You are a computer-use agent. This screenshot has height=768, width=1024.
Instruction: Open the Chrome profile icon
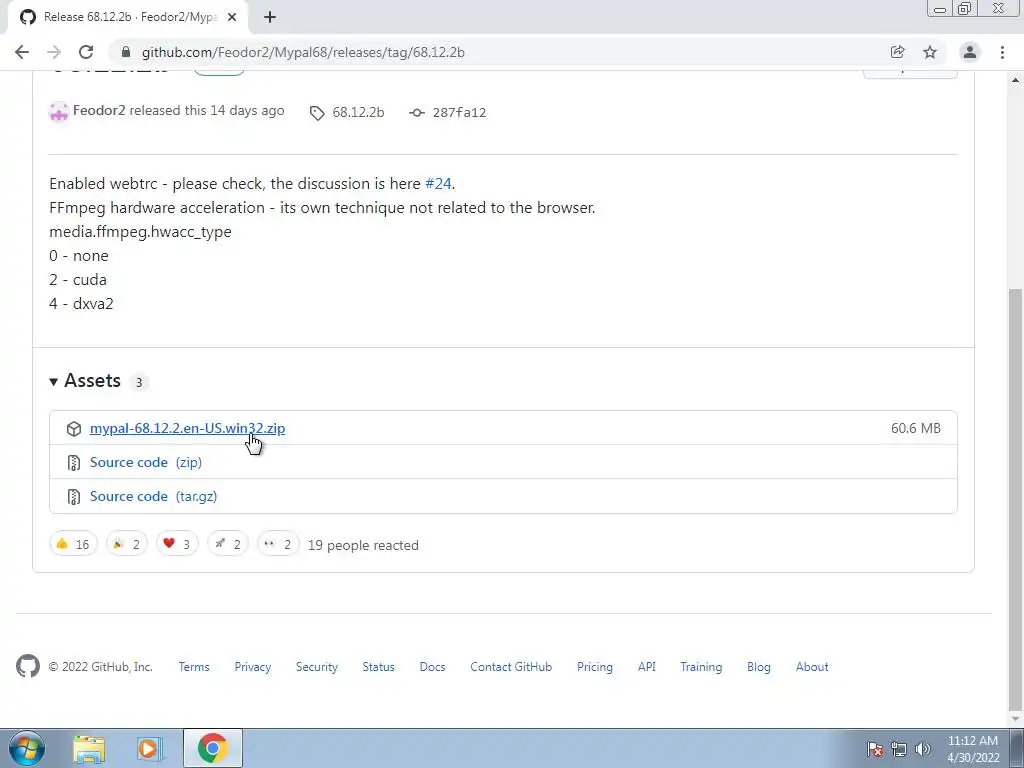[970, 52]
